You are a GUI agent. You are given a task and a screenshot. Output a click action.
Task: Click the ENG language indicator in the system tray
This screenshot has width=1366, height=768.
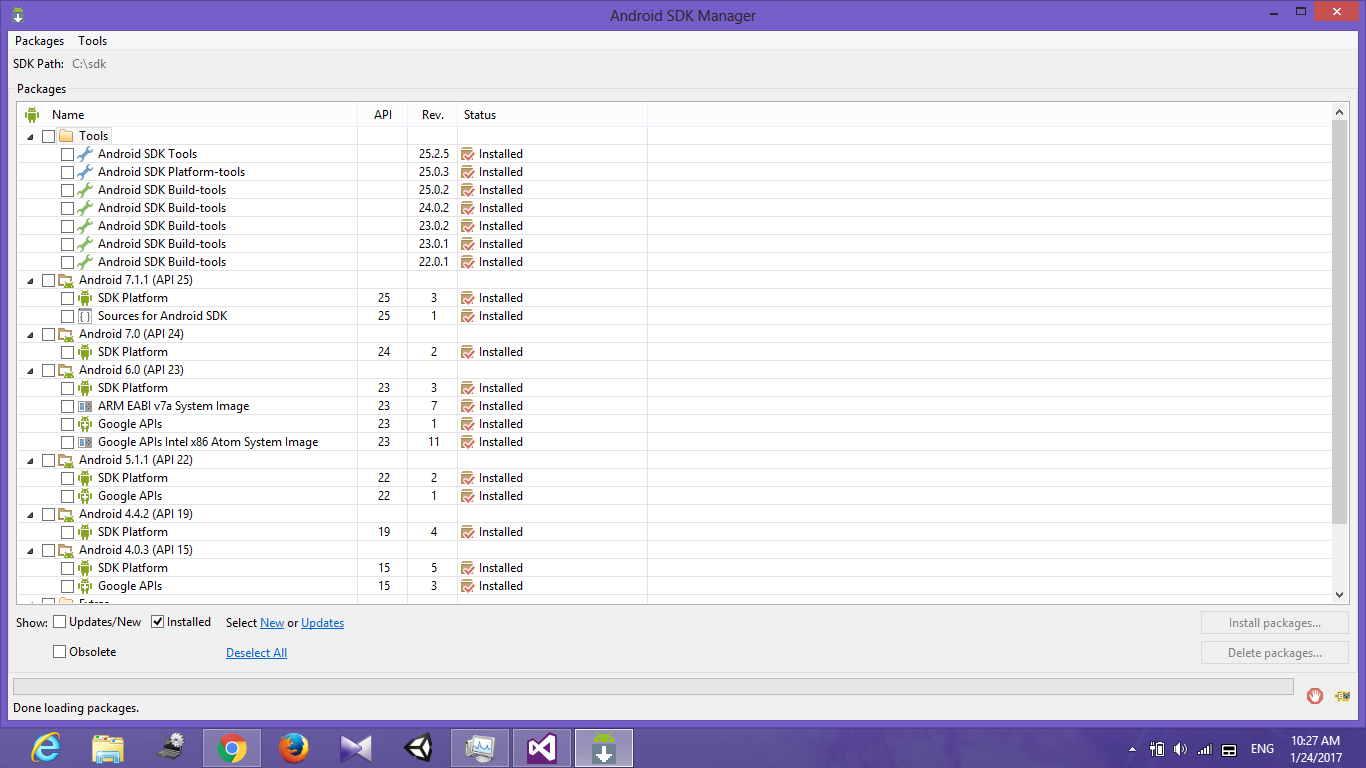(1262, 749)
